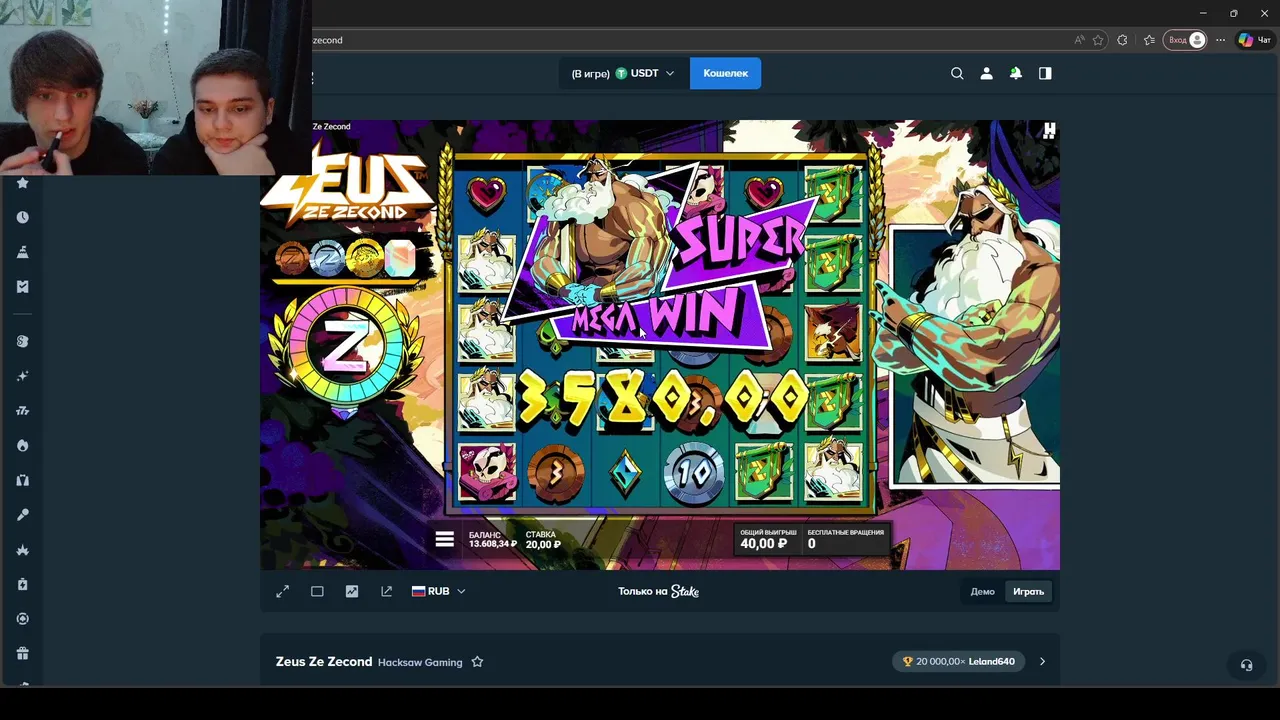Open the Stake site search
This screenshot has width=1280, height=720.
click(x=957, y=73)
